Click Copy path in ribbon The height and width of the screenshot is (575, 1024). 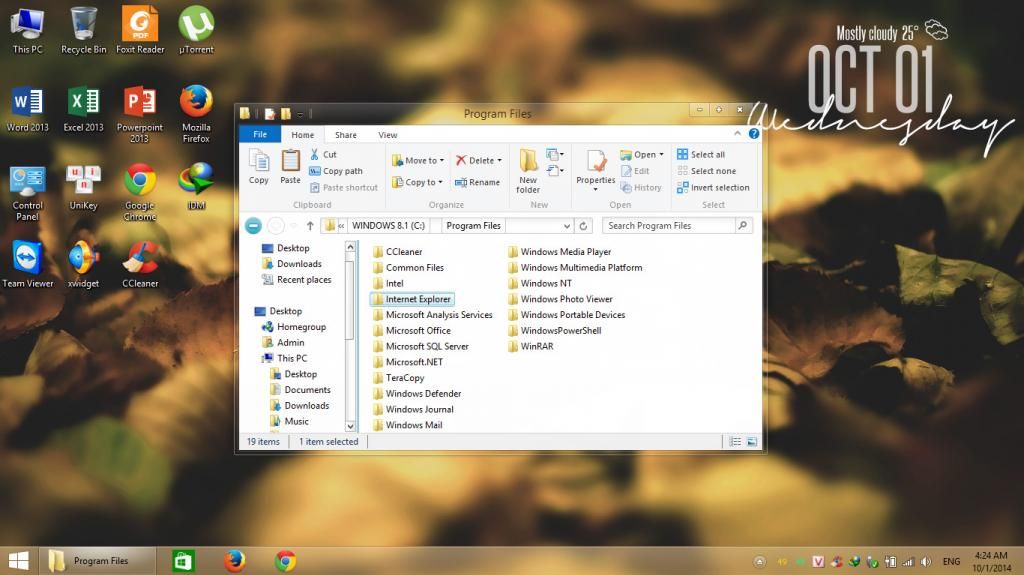[x=336, y=171]
